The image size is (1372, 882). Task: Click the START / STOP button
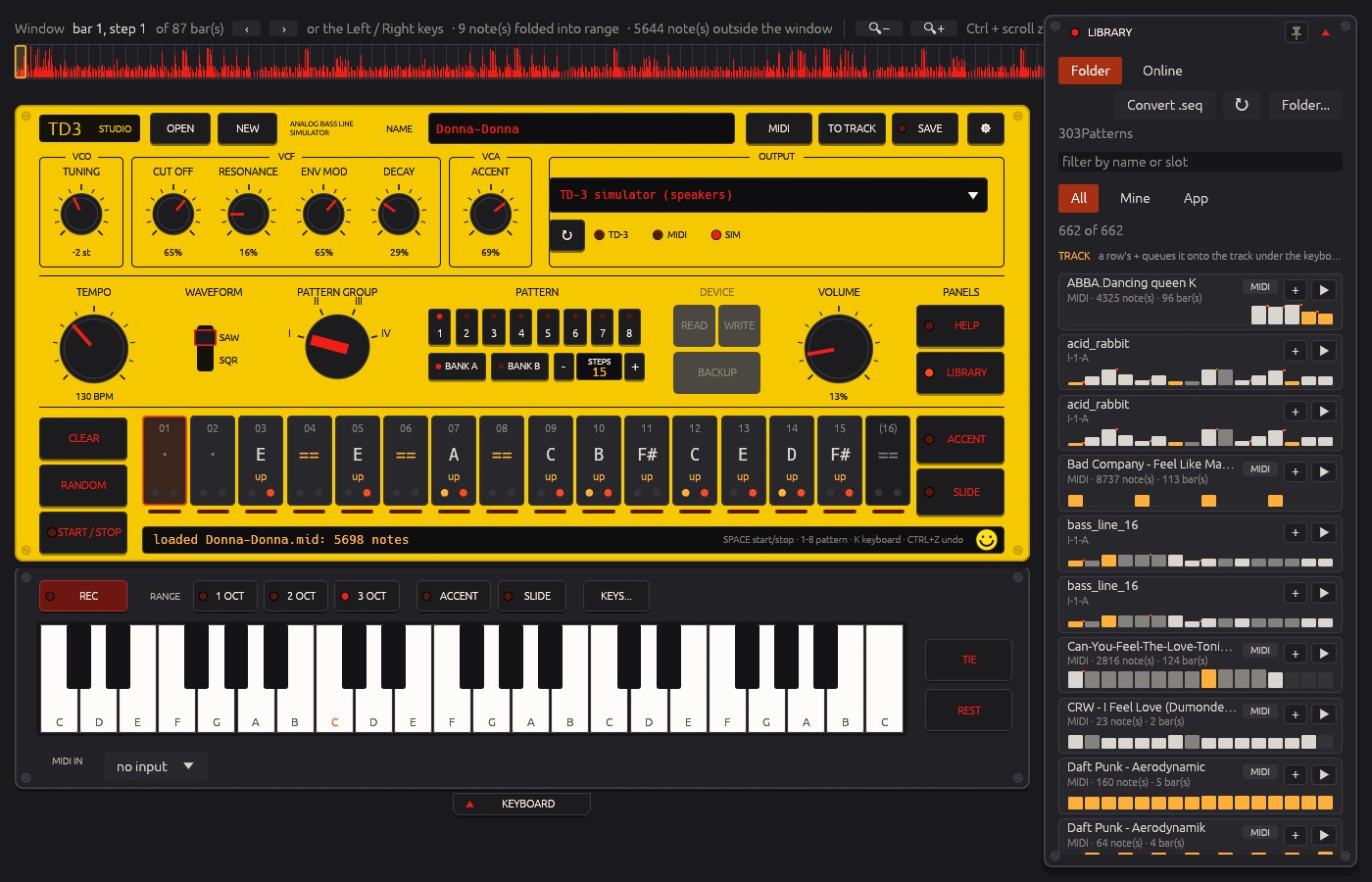coord(83,532)
